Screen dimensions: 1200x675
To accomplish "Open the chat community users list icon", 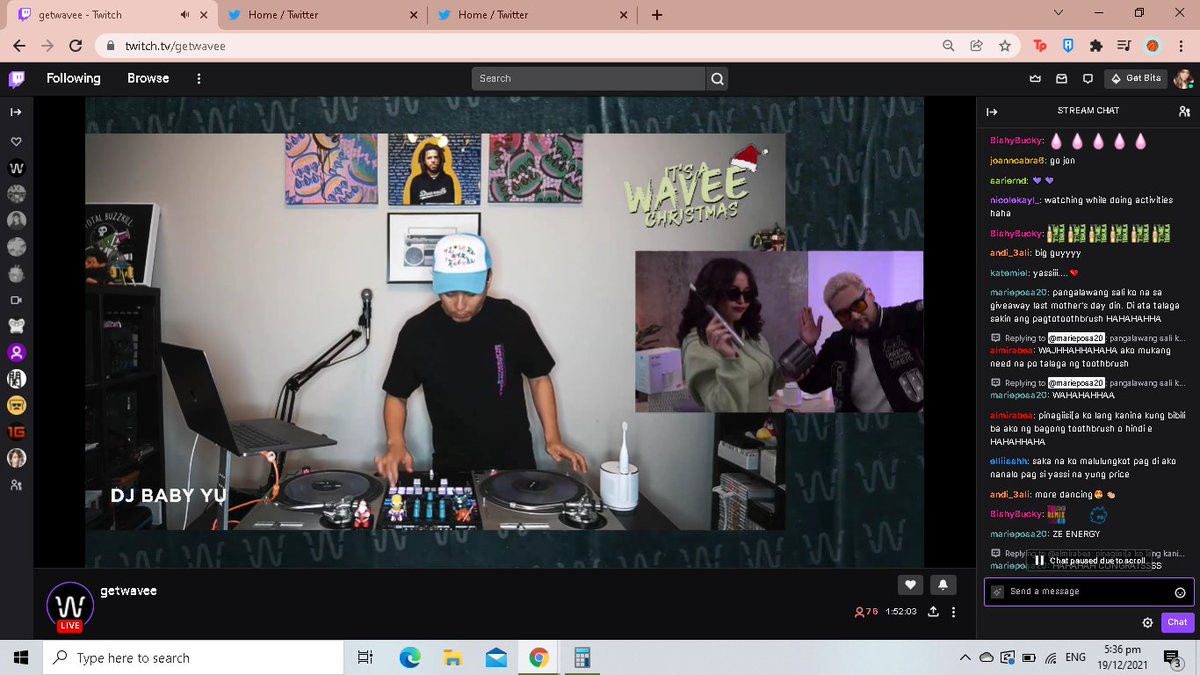I will [x=1185, y=112].
